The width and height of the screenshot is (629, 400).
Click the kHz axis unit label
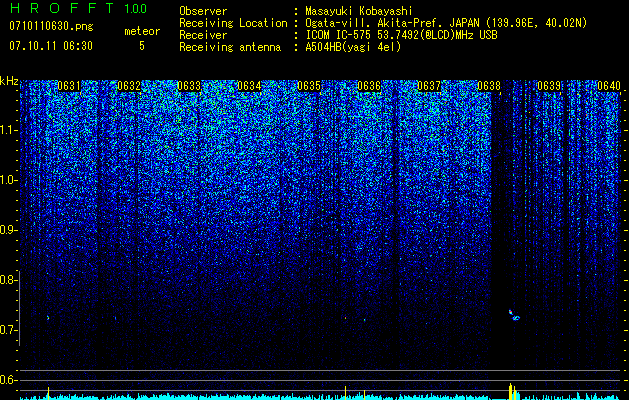click(9, 81)
